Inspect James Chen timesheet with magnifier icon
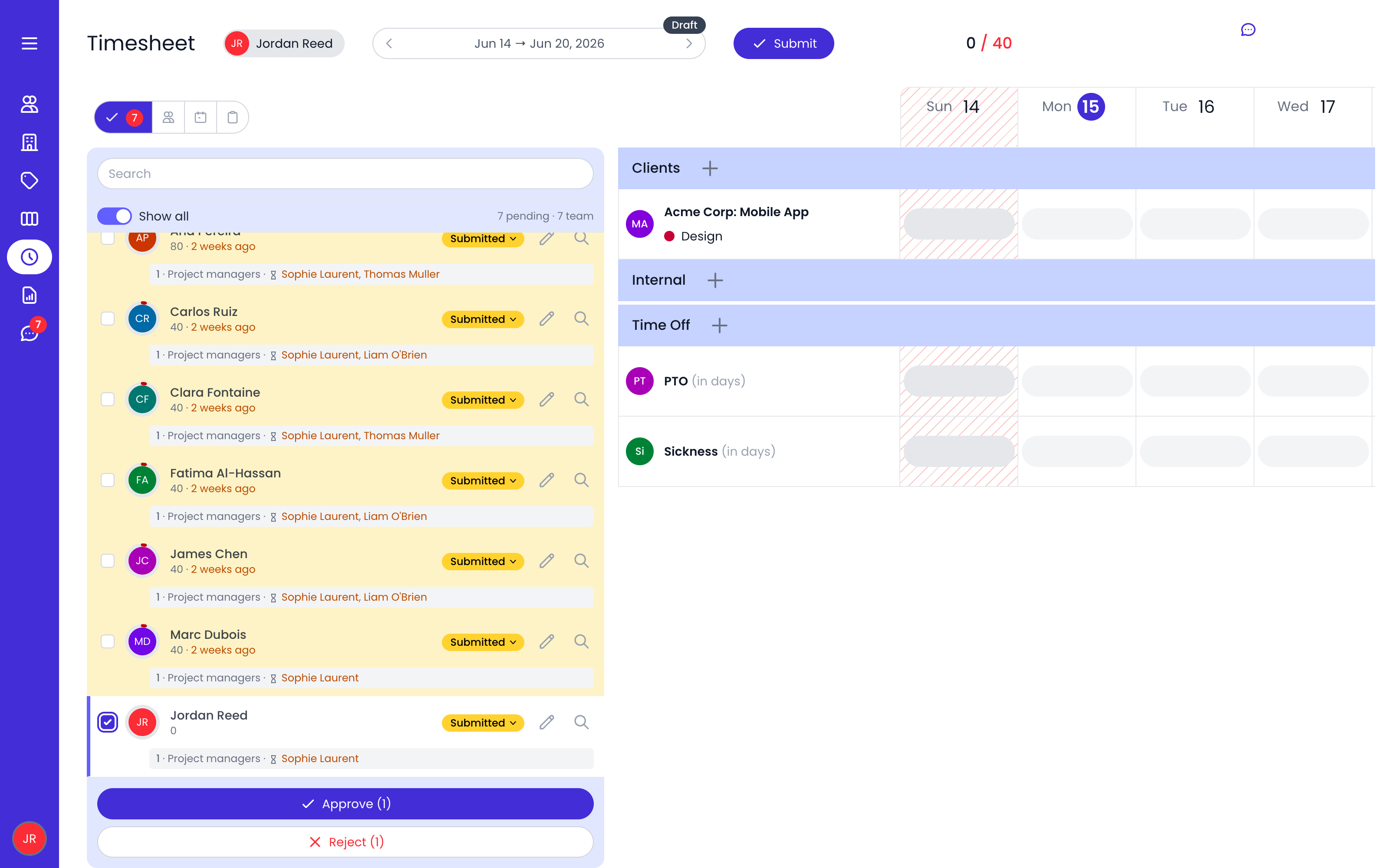The height and width of the screenshot is (868, 1389). tap(582, 561)
